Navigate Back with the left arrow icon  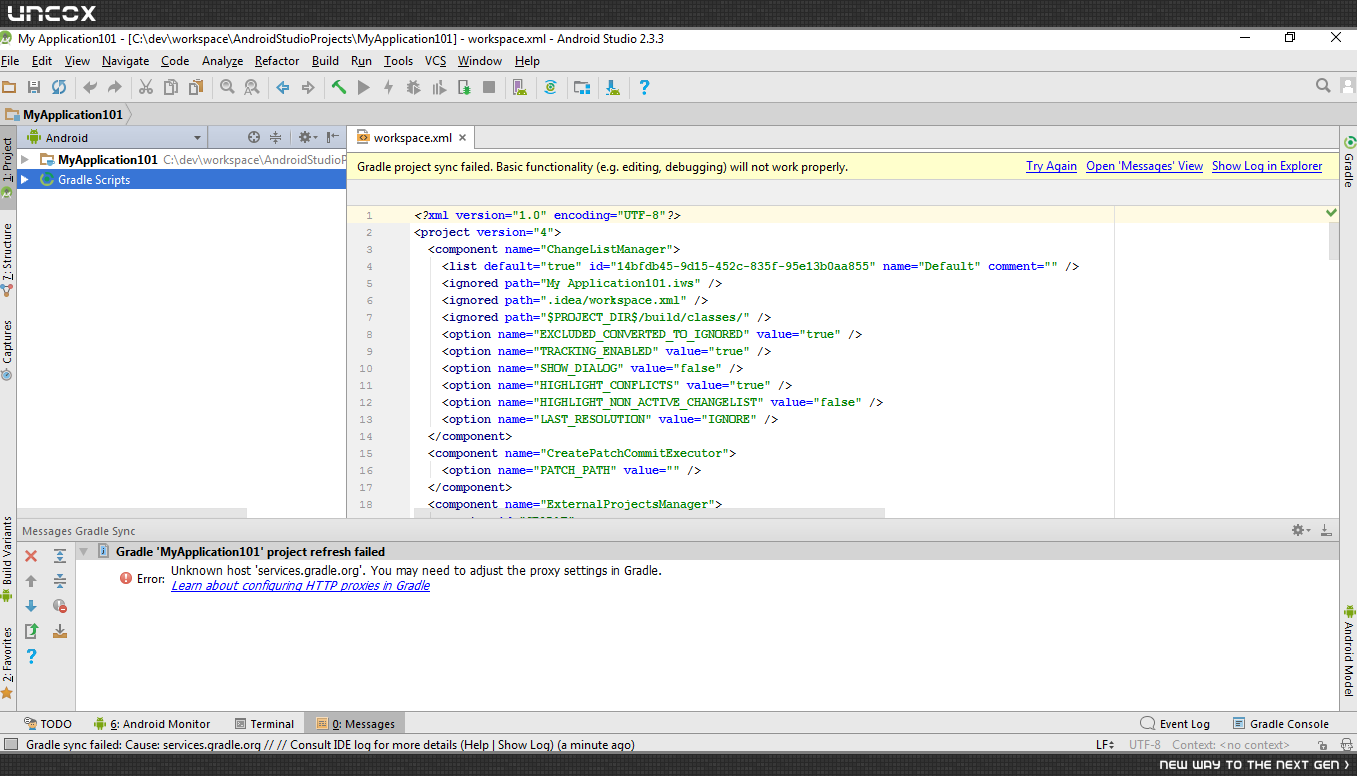point(283,88)
